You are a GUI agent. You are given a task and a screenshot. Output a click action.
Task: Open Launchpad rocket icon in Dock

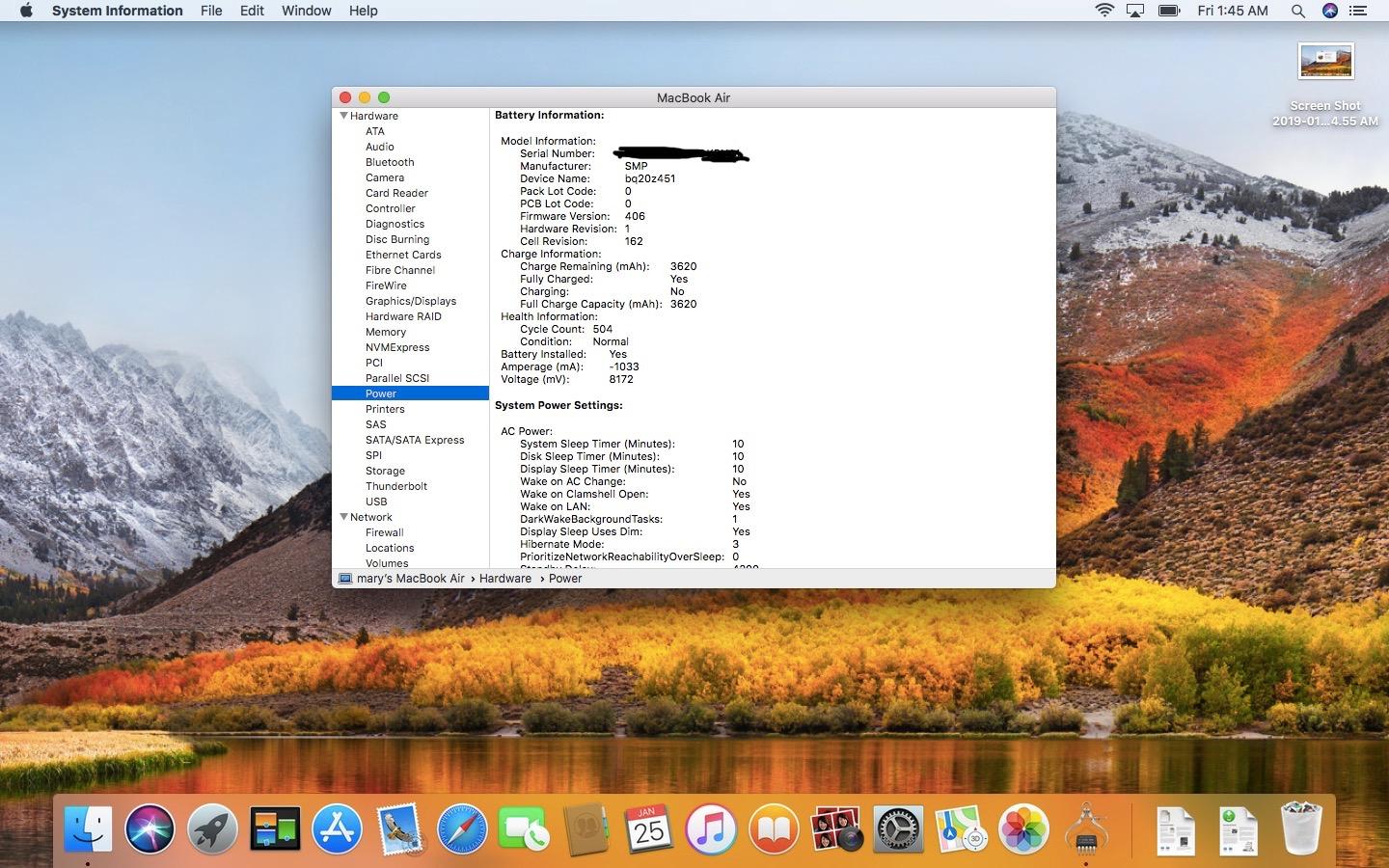212,828
